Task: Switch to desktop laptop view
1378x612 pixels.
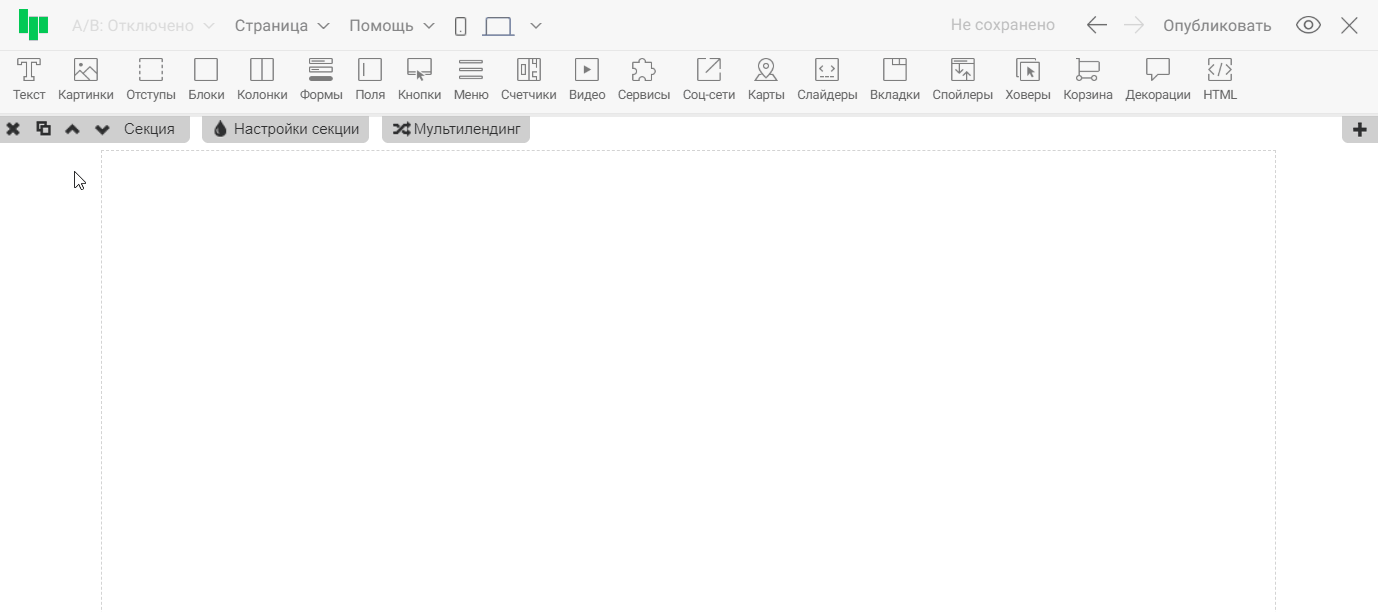Action: 498,26
